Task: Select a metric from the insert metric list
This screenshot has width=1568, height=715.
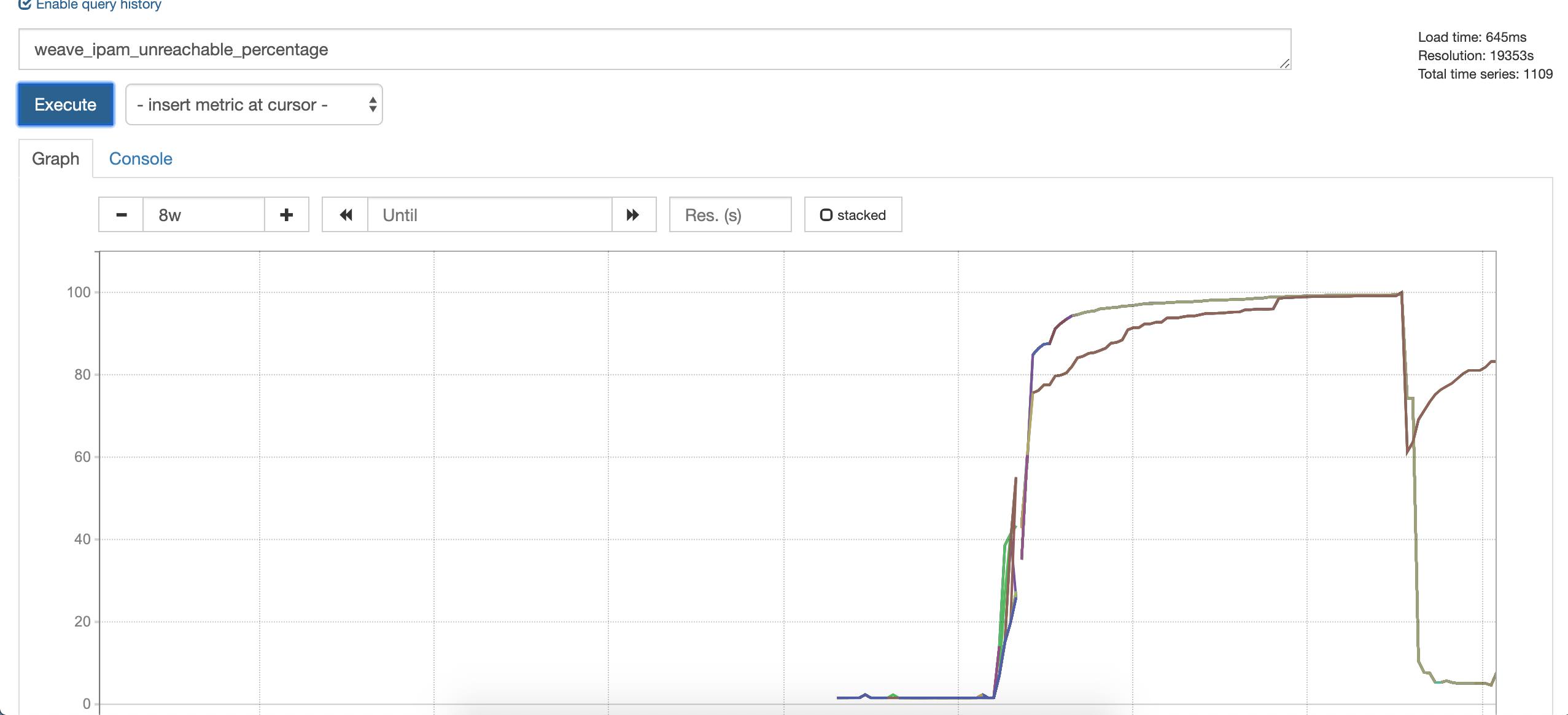Action: (254, 104)
